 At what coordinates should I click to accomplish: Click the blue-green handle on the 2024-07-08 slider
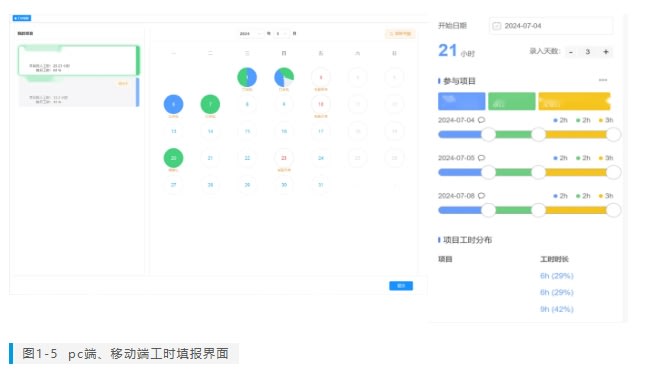click(488, 210)
